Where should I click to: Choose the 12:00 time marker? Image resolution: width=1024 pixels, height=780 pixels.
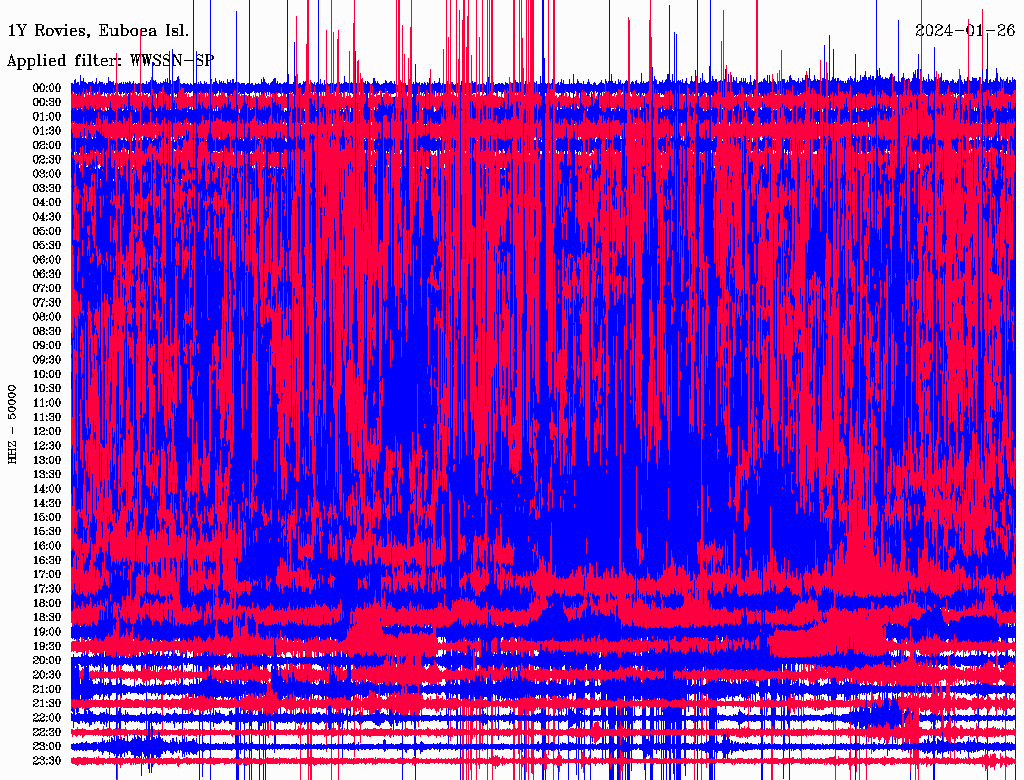click(47, 431)
